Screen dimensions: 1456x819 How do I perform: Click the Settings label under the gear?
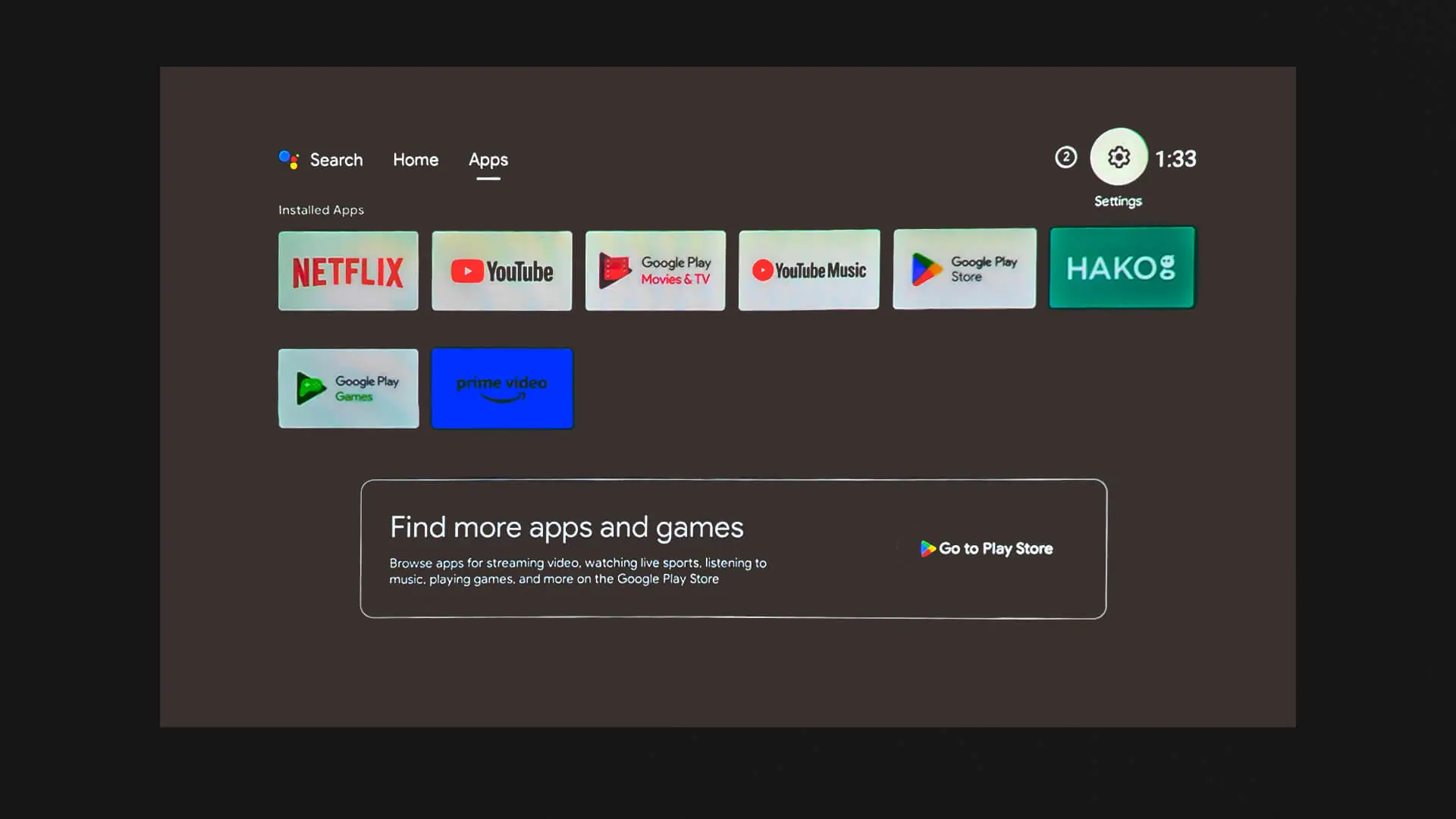tap(1118, 202)
